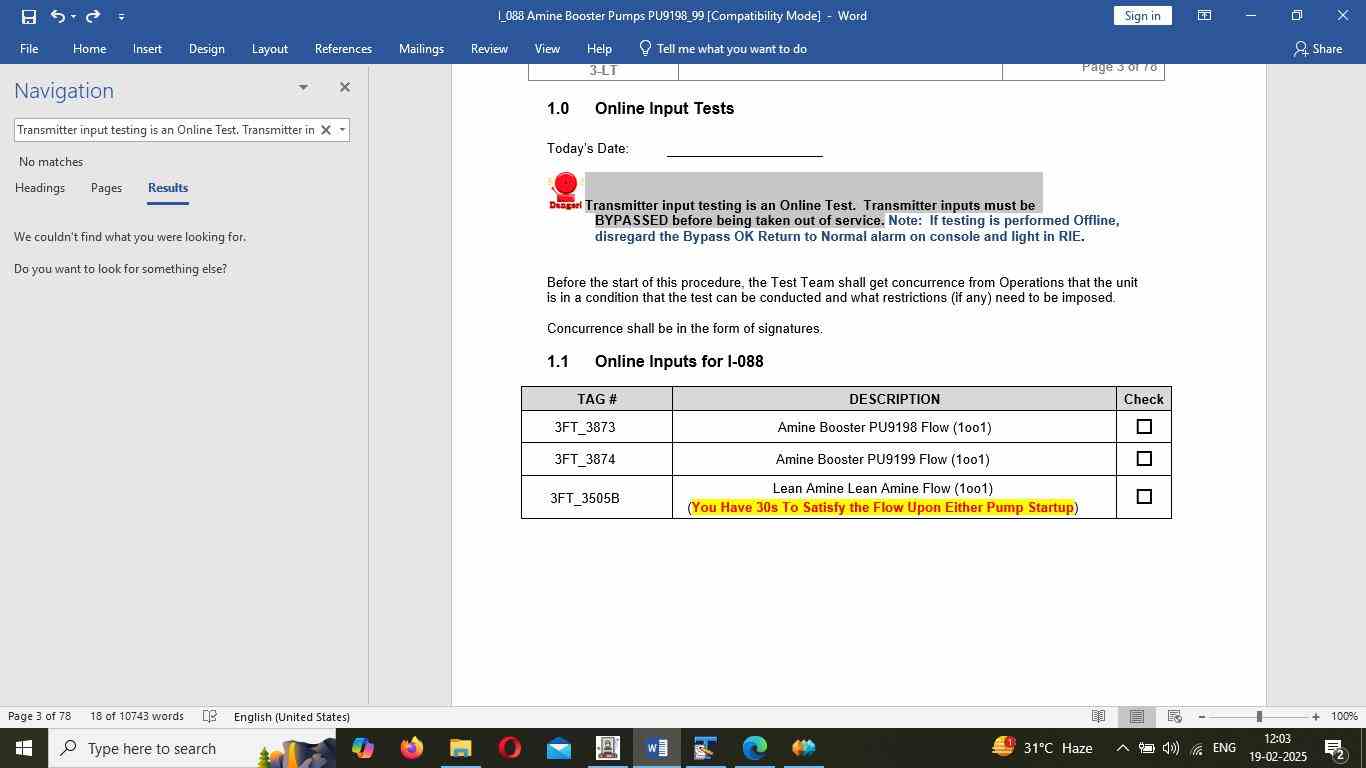This screenshot has width=1366, height=768.
Task: Click the Sign in button
Action: tap(1142, 16)
